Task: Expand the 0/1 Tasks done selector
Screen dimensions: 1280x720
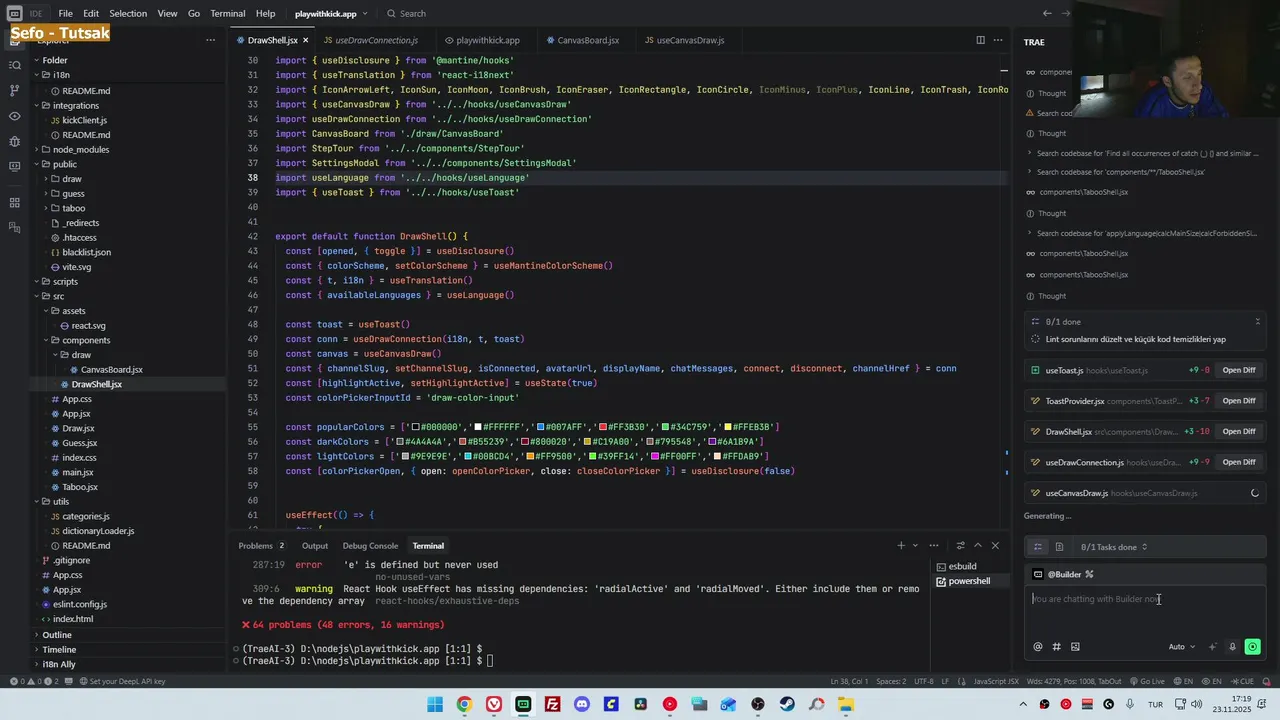Action: 1114,547
